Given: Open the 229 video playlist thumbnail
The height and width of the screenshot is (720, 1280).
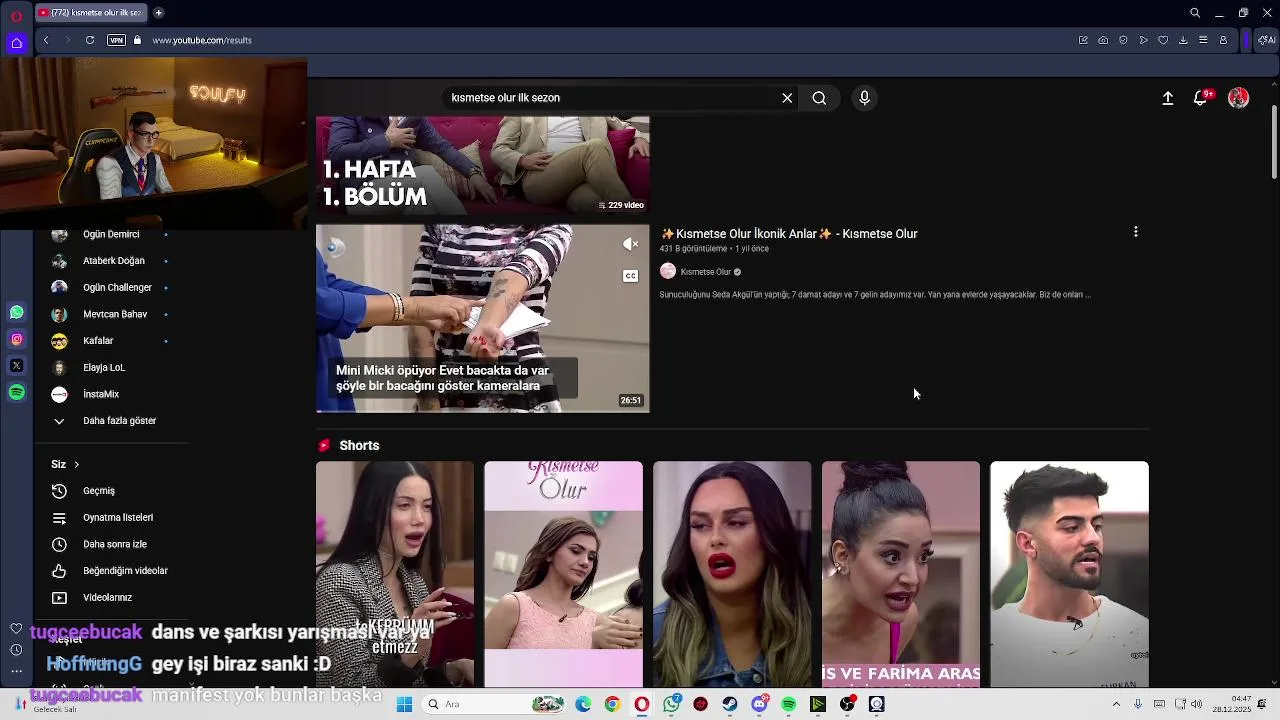Looking at the screenshot, I should click(483, 164).
